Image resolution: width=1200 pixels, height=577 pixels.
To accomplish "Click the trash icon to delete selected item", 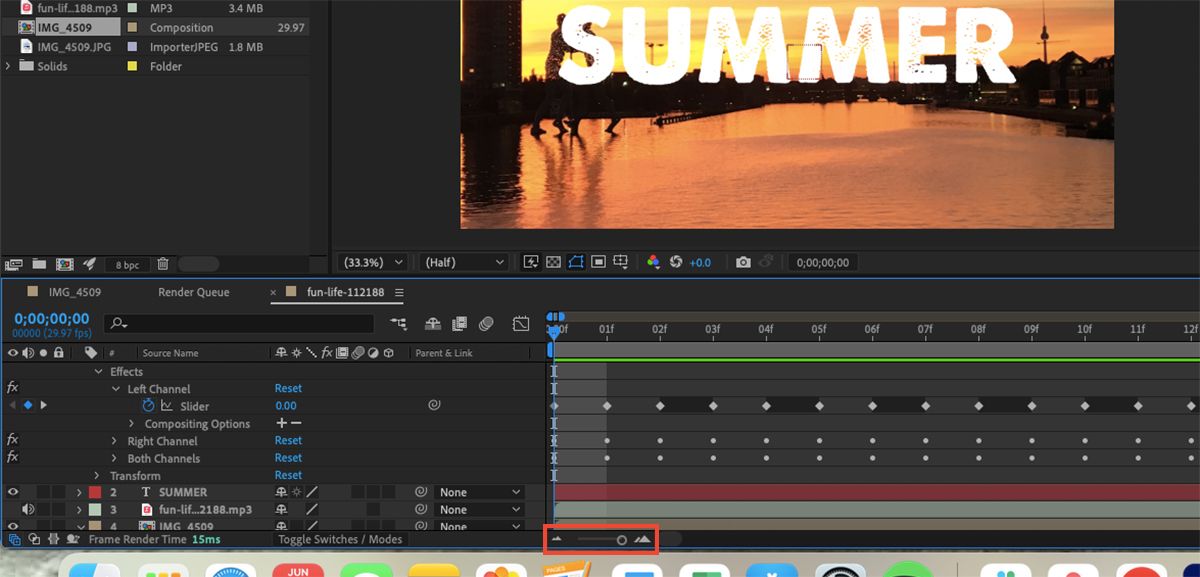I will click(162, 264).
